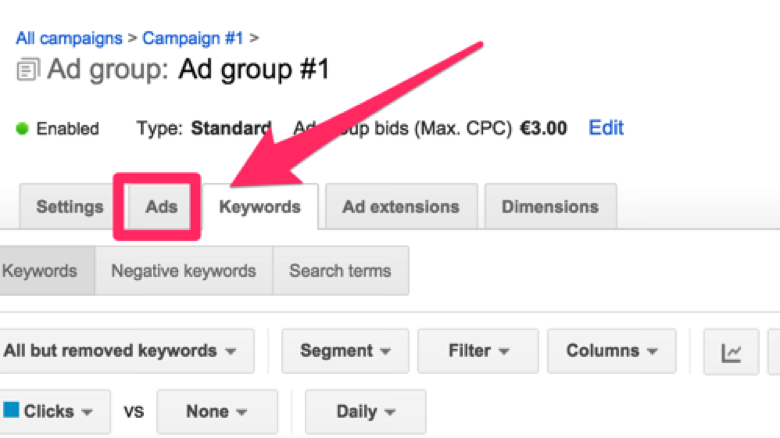Click the ad group document icon

click(x=27, y=71)
